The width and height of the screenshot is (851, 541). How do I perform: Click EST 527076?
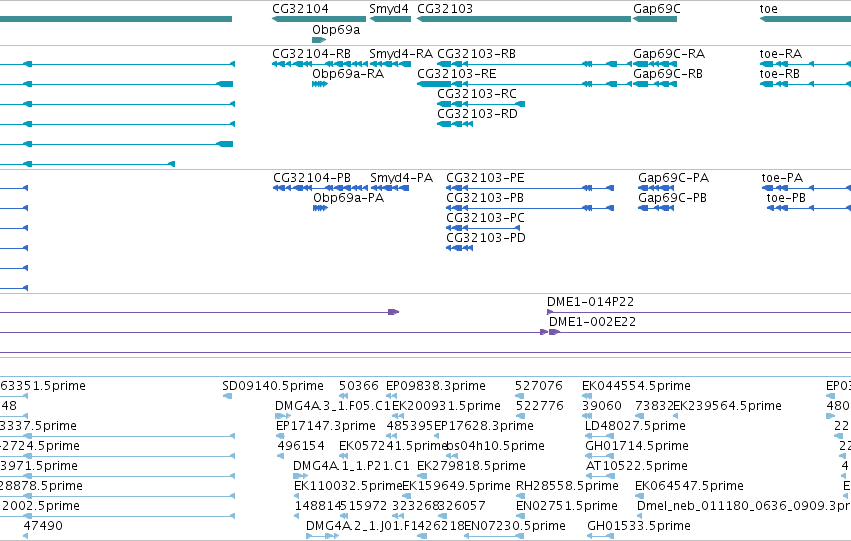(x=538, y=386)
